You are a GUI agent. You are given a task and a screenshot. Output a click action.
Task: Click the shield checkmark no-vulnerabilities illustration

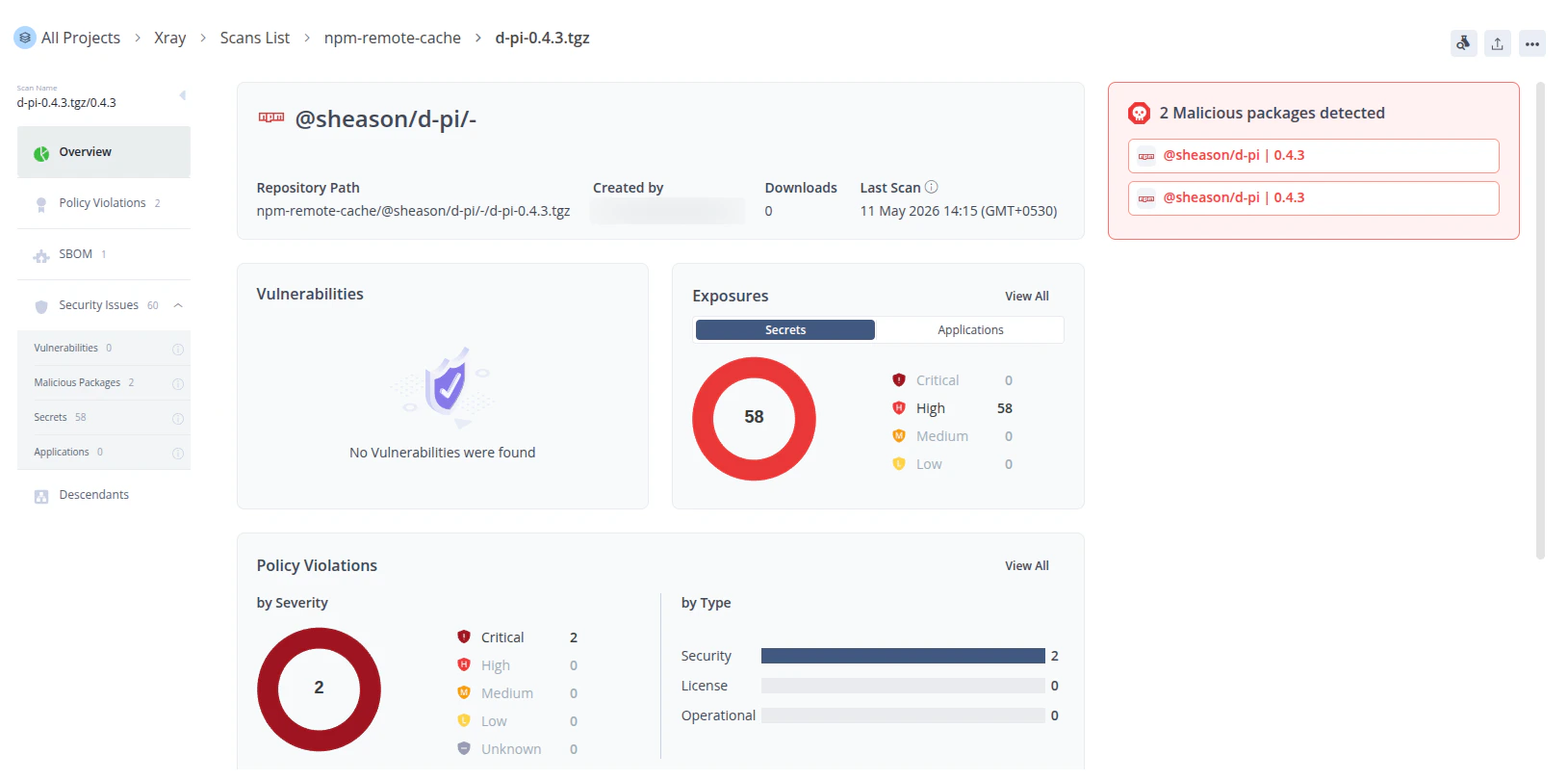click(445, 386)
